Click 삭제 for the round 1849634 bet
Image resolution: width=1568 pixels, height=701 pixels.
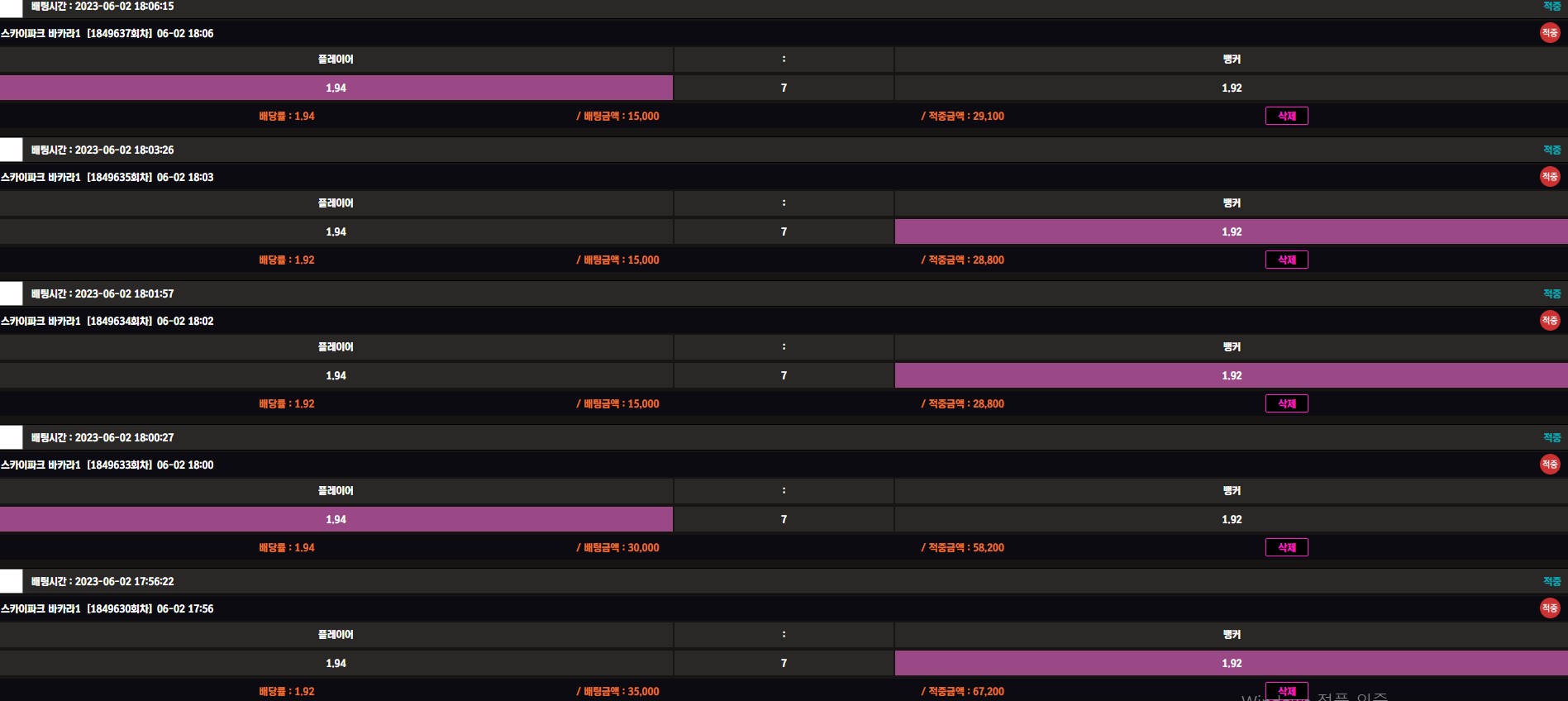pos(1286,403)
